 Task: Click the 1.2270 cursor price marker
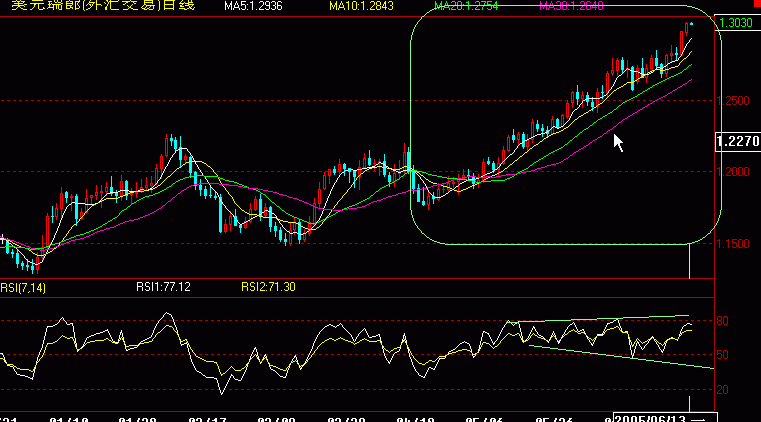click(x=738, y=141)
